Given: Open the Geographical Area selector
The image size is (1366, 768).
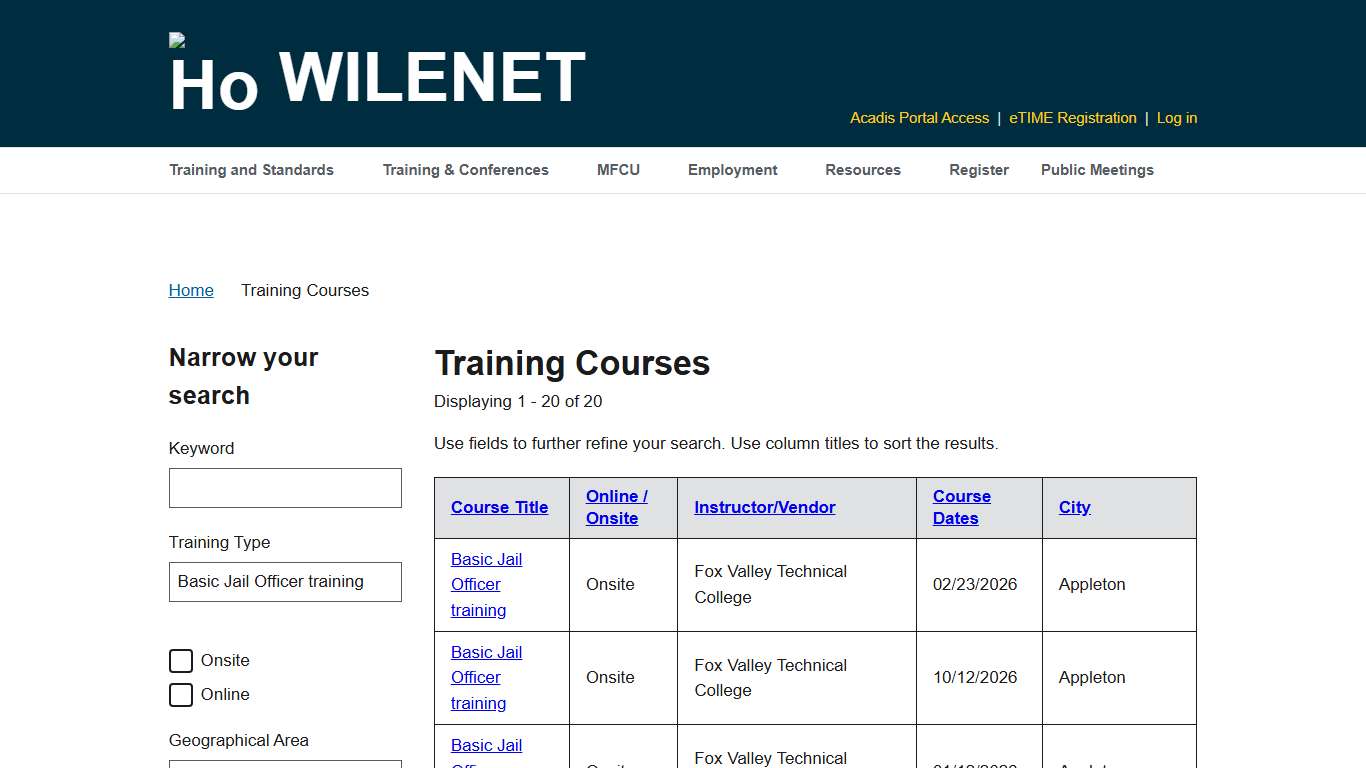Looking at the screenshot, I should click(285, 766).
